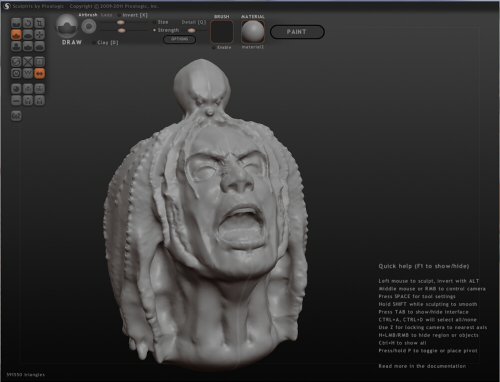Toggle Wireframe display with the W icon
This screenshot has width=500, height=382.
click(28, 73)
